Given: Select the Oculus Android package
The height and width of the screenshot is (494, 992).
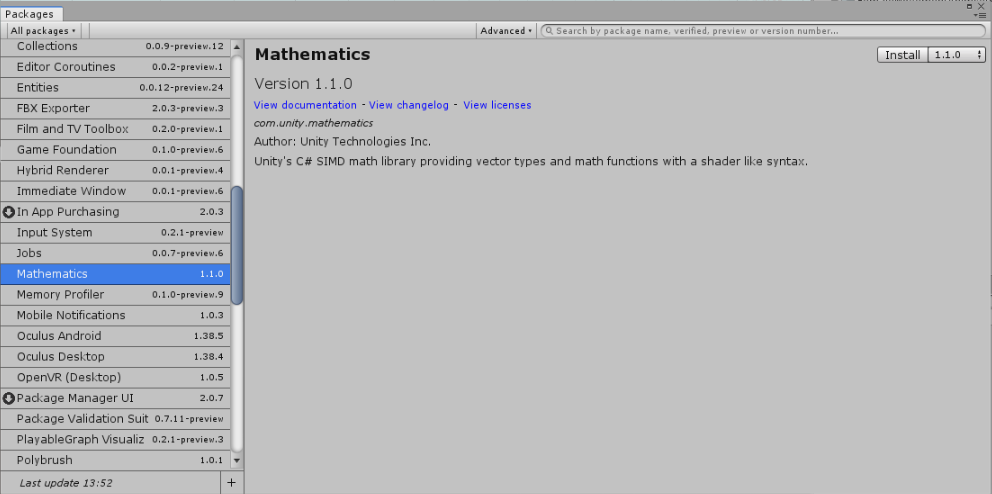Looking at the screenshot, I should pyautogui.click(x=115, y=336).
